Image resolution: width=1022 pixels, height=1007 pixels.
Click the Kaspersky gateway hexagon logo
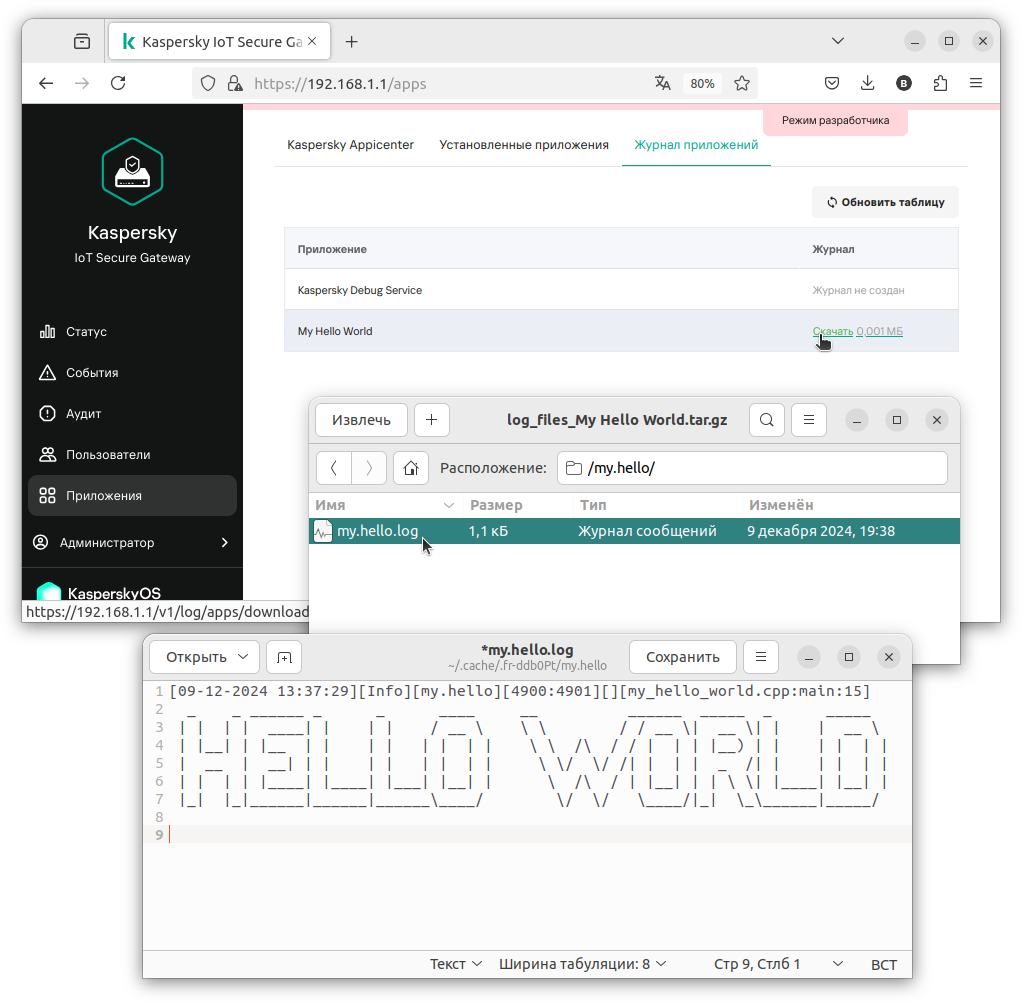click(x=132, y=172)
